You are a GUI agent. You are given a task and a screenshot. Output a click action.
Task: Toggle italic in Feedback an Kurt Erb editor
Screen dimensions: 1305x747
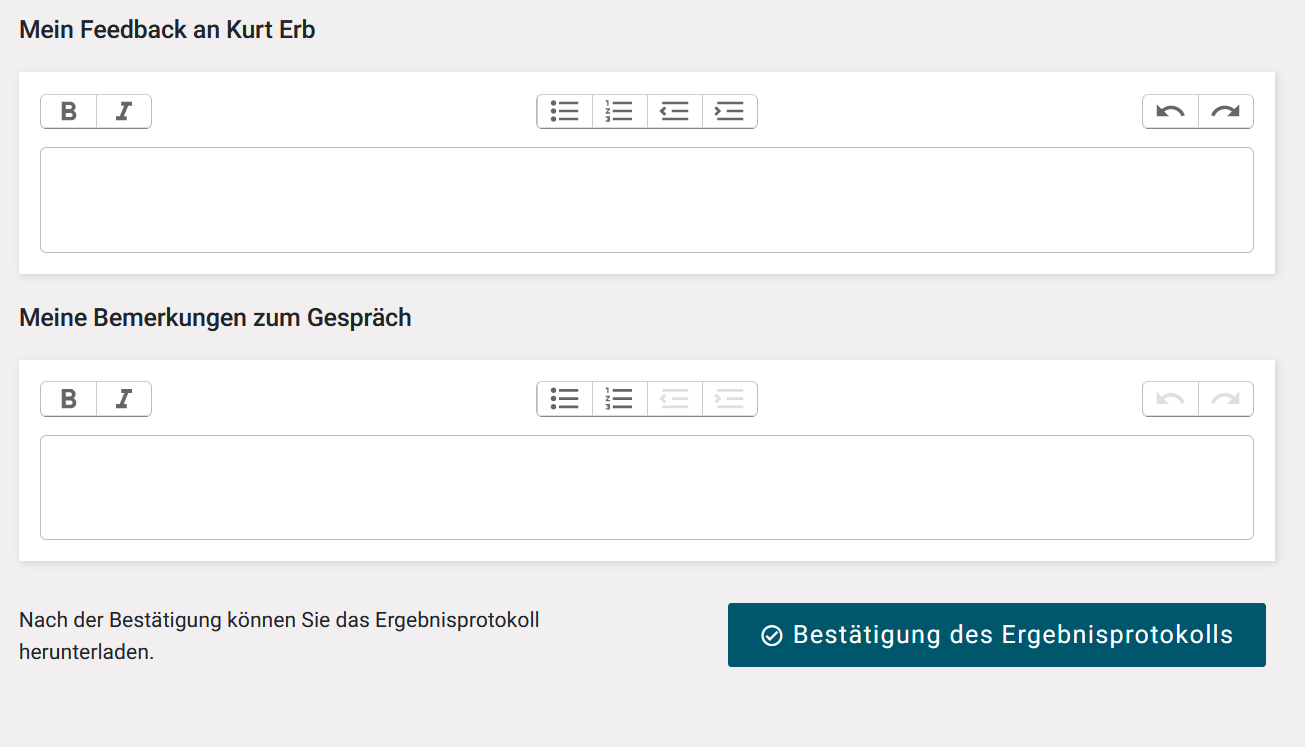point(124,112)
